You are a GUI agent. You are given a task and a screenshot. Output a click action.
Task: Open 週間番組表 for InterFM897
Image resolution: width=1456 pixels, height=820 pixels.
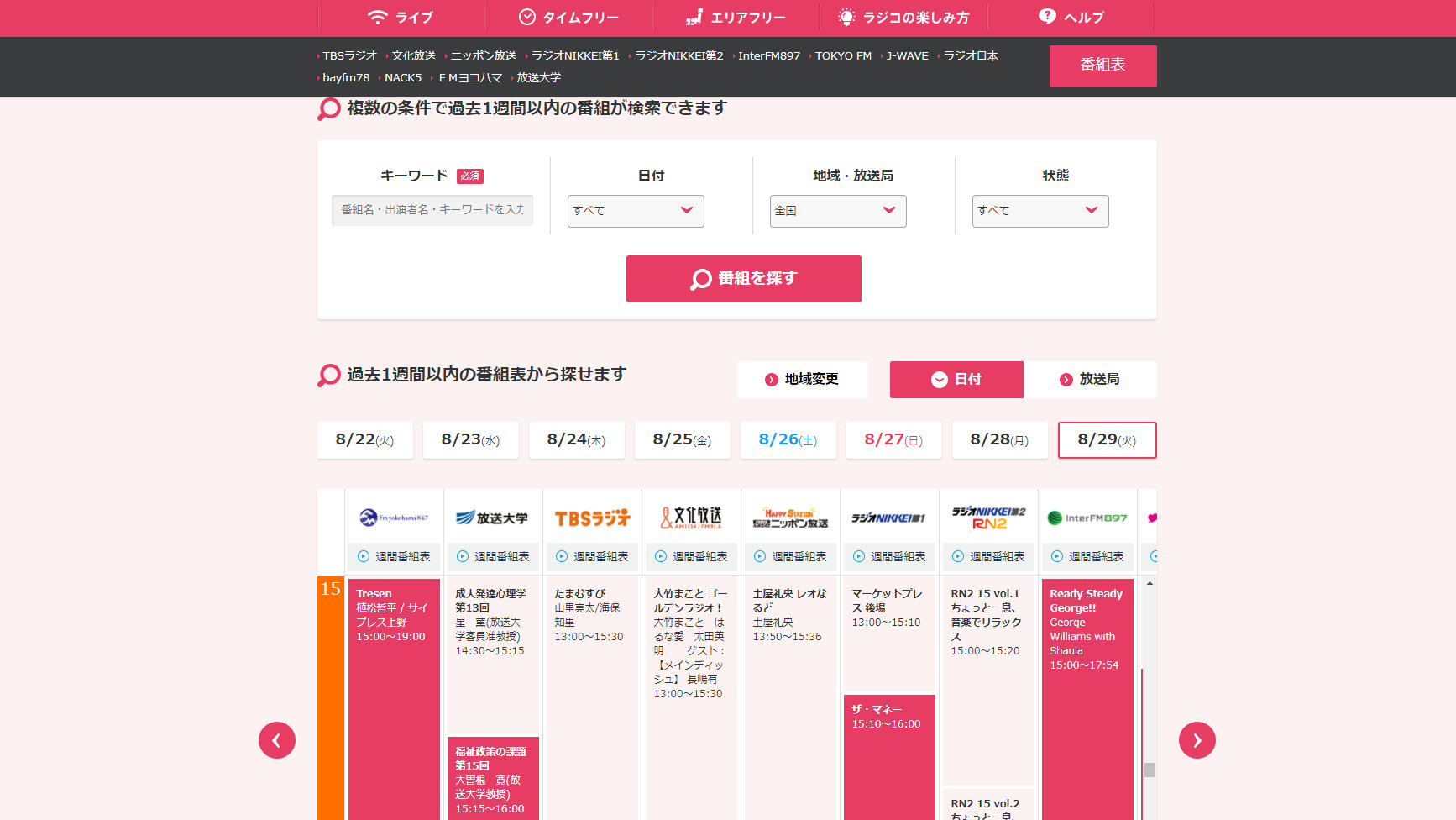click(x=1087, y=556)
